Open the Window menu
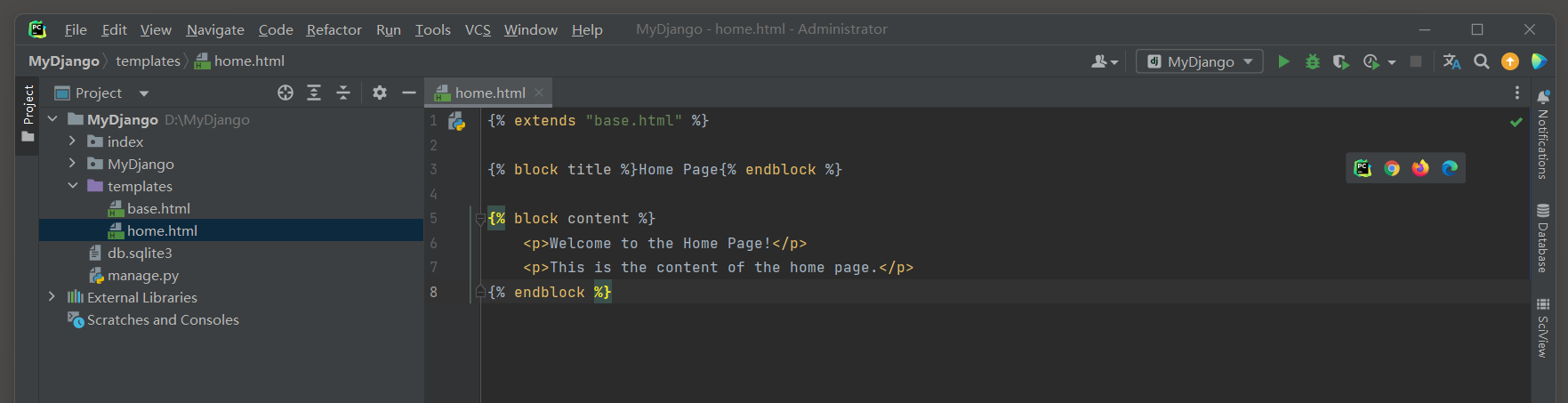Screen dimensions: 1568x403 [531, 29]
